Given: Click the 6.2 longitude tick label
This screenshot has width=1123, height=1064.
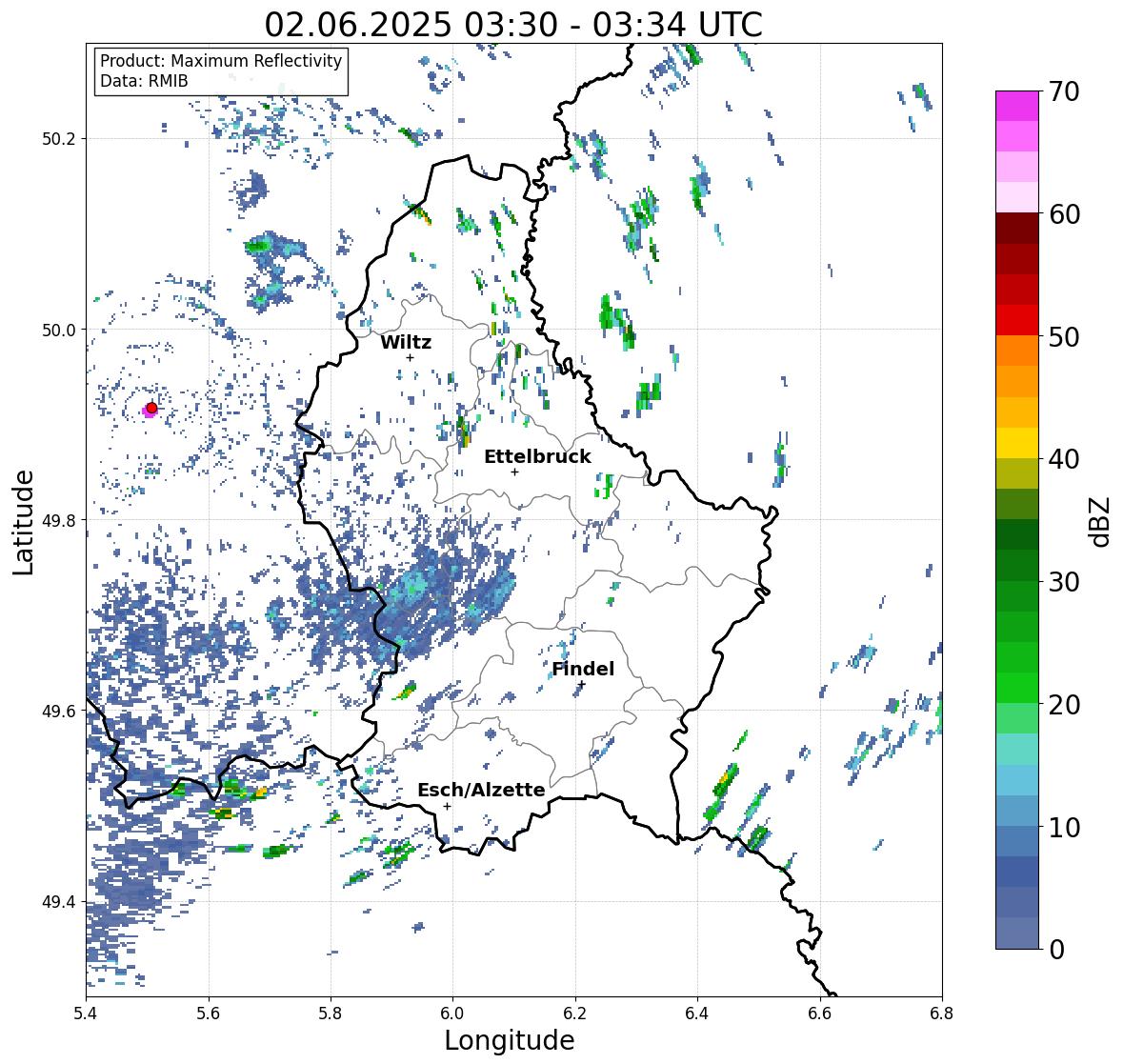Looking at the screenshot, I should [575, 1013].
